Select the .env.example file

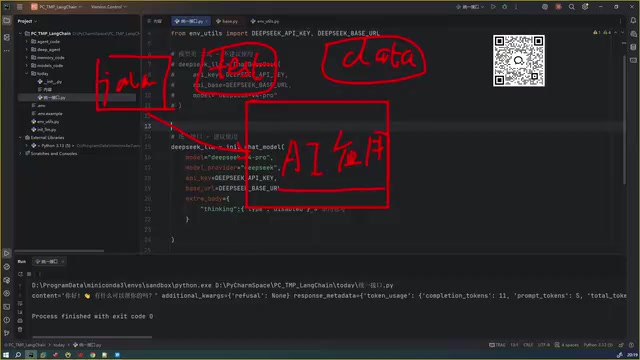(47, 113)
